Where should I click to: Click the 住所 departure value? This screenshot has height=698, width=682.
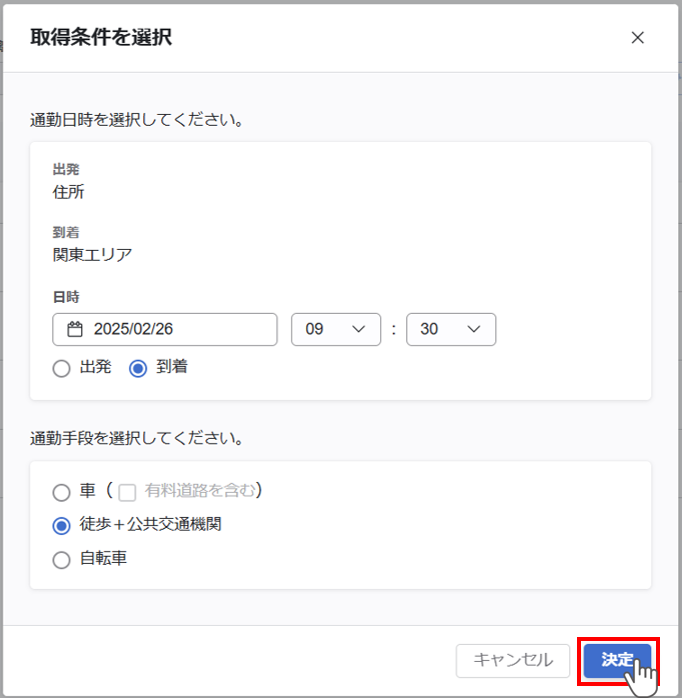coord(68,192)
